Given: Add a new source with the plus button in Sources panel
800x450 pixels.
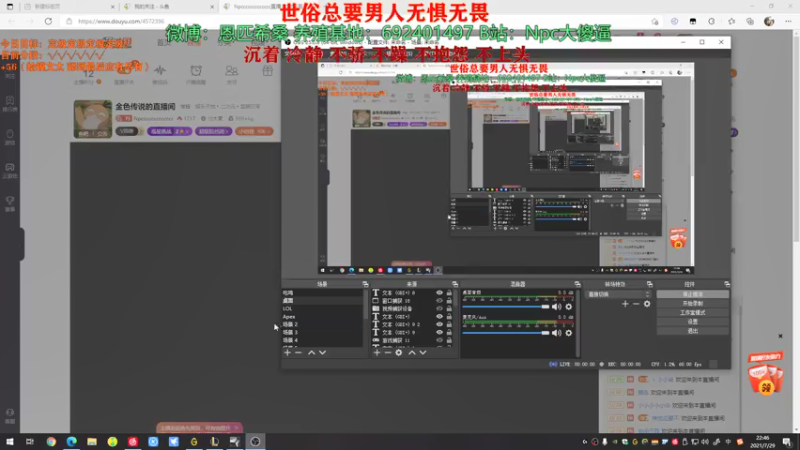Looking at the screenshot, I should pos(377,353).
